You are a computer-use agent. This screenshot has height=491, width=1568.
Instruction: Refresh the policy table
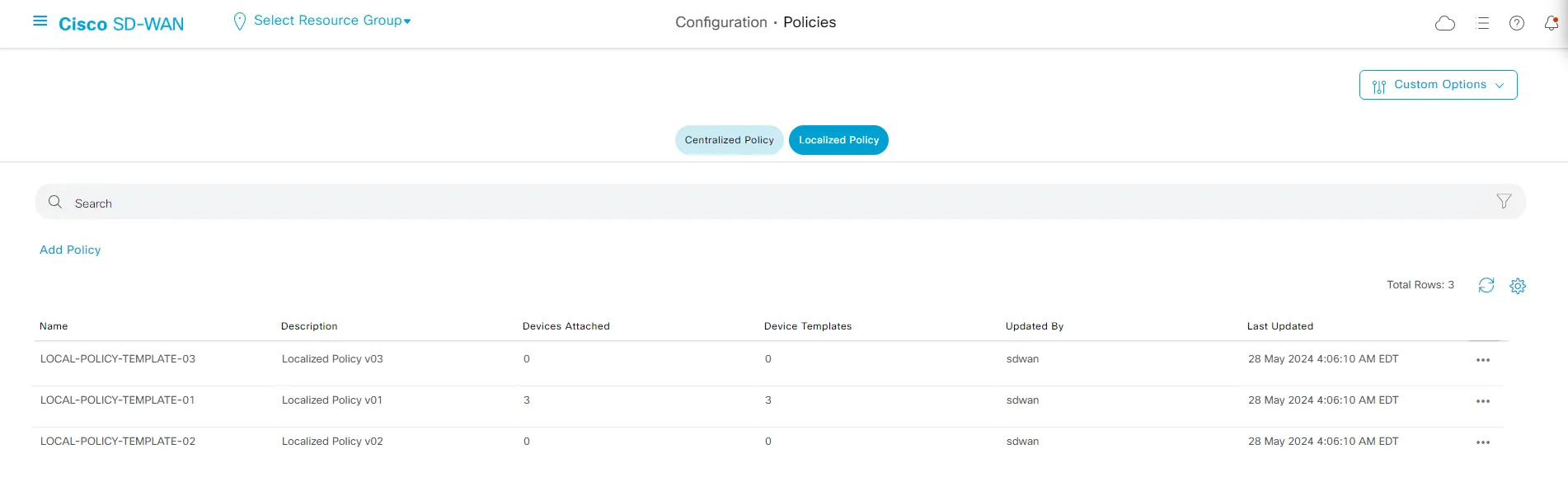click(1486, 285)
